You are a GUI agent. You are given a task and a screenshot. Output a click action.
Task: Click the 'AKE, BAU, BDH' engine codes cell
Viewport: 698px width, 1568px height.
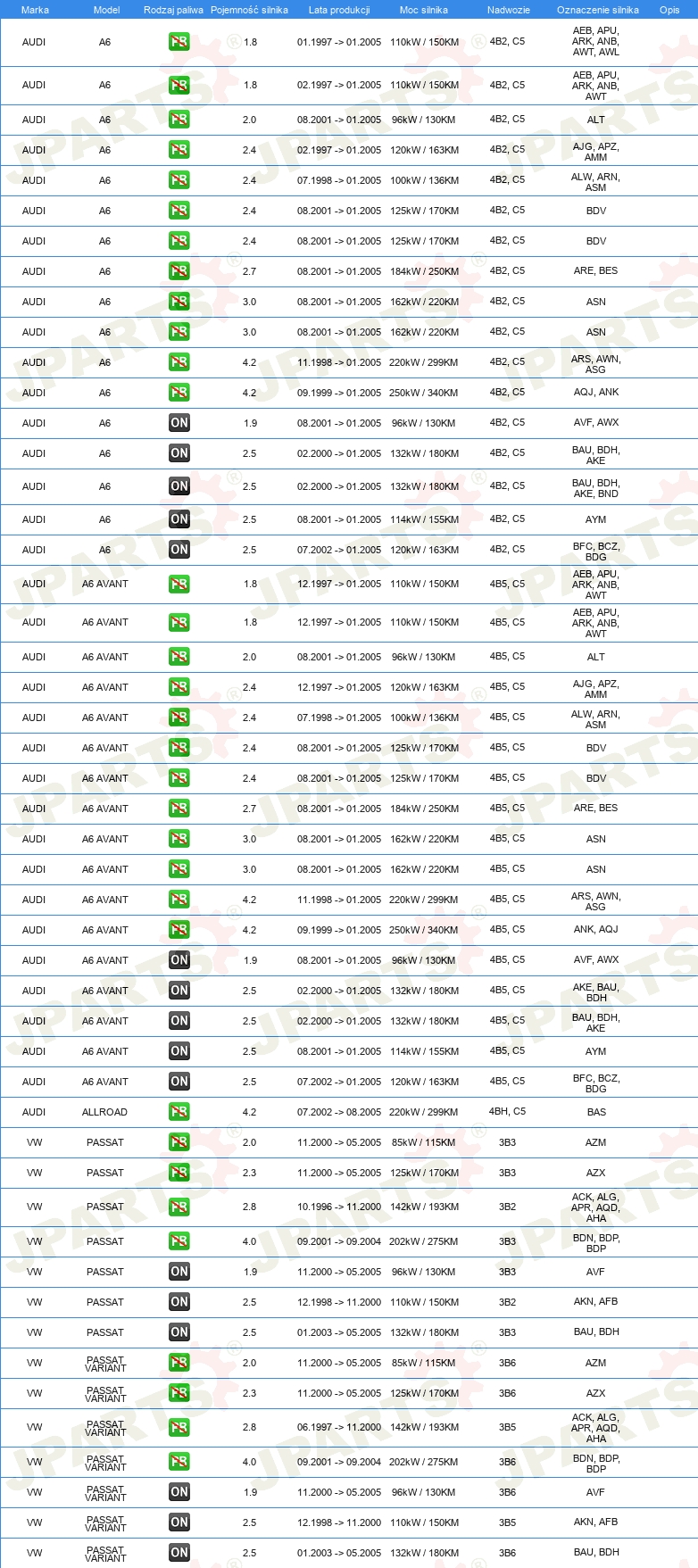click(595, 992)
